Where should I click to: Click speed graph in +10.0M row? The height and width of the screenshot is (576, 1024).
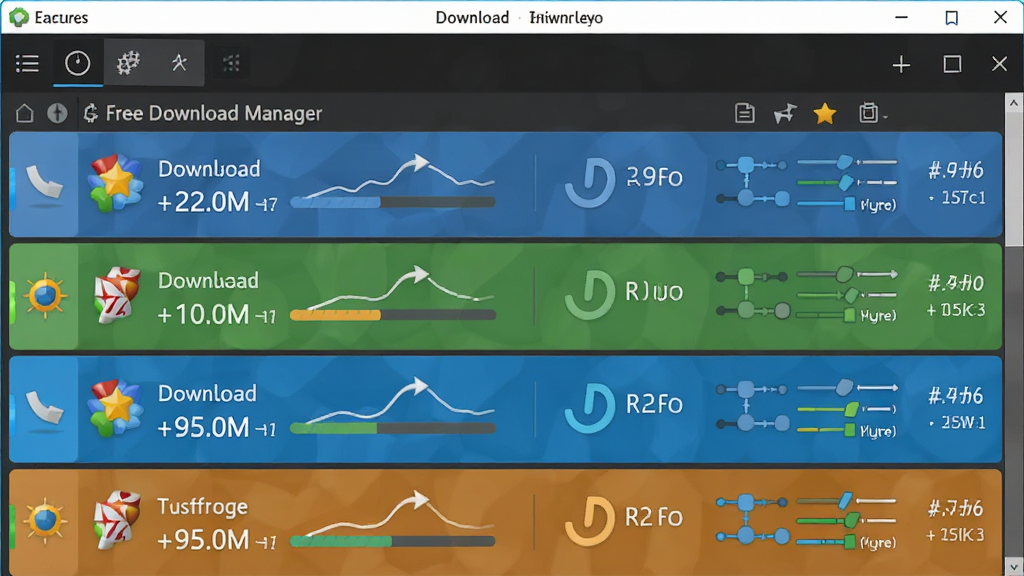(x=400, y=287)
